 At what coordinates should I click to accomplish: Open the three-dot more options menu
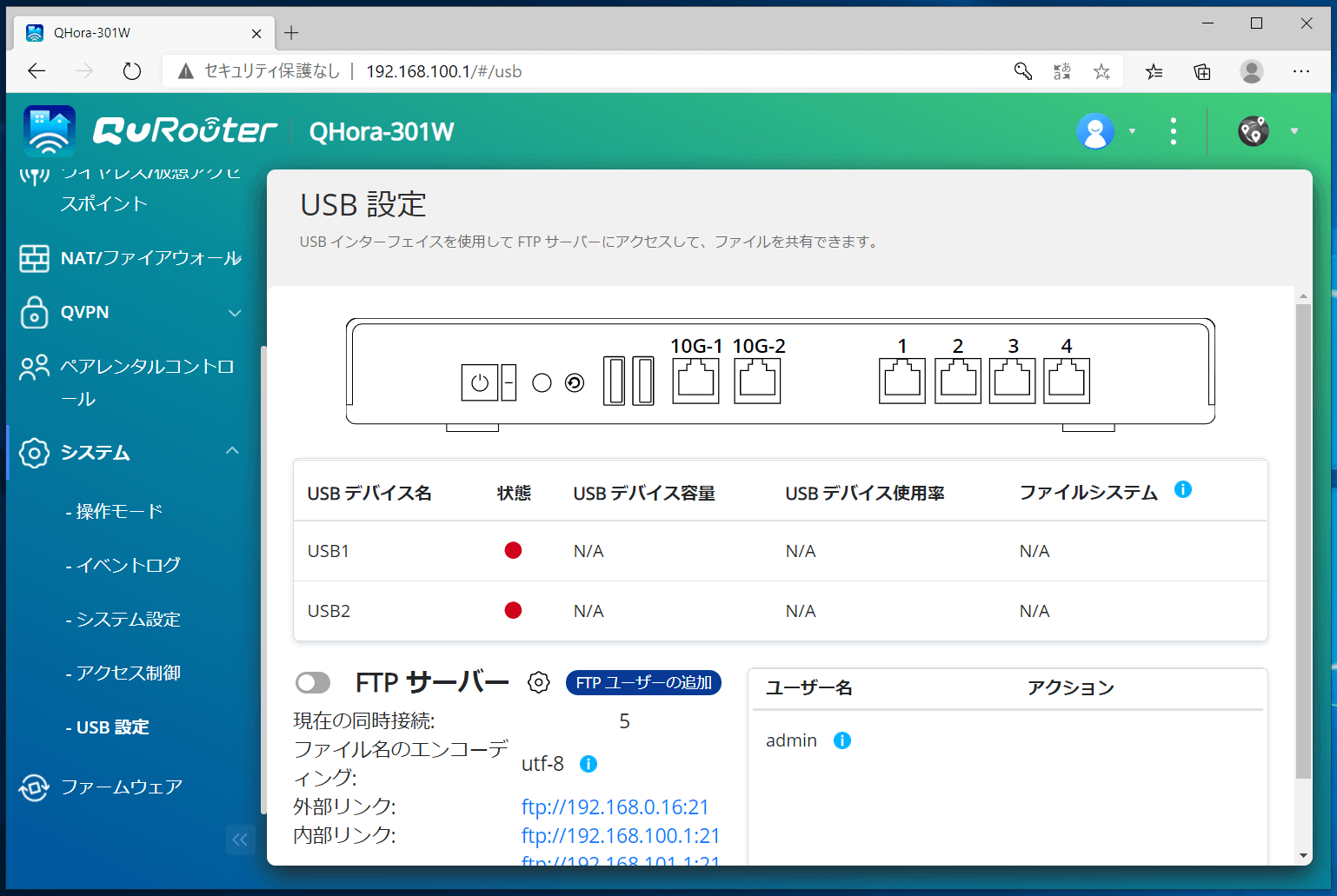(x=1174, y=131)
